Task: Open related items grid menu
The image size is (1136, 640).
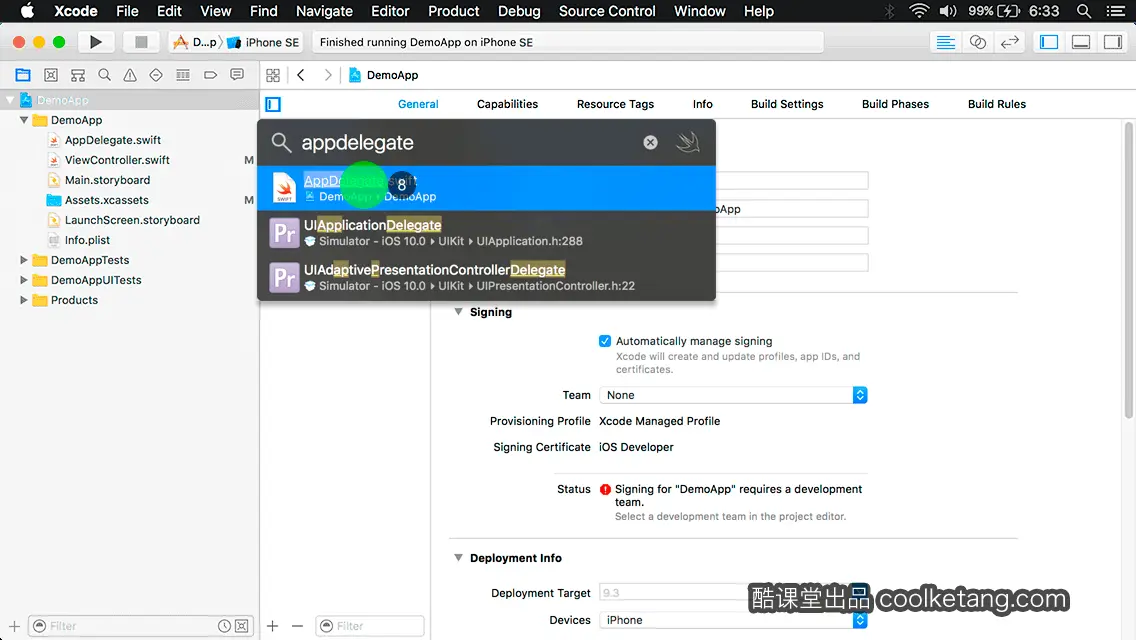Action: tap(273, 75)
